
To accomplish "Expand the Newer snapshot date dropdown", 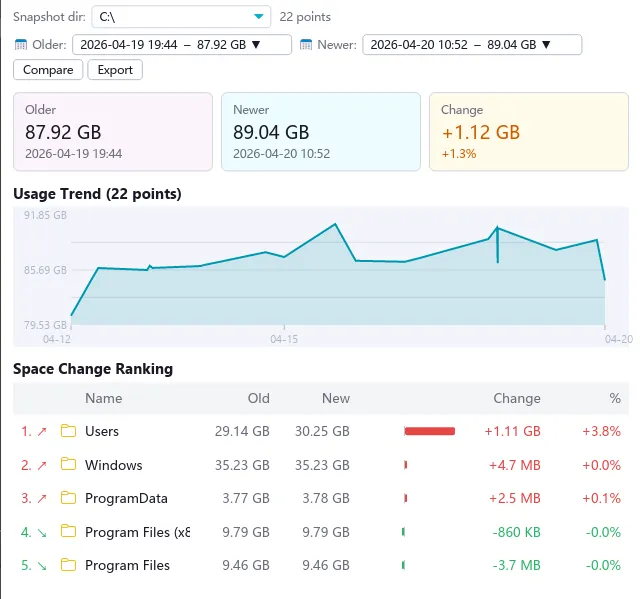I will click(471, 45).
